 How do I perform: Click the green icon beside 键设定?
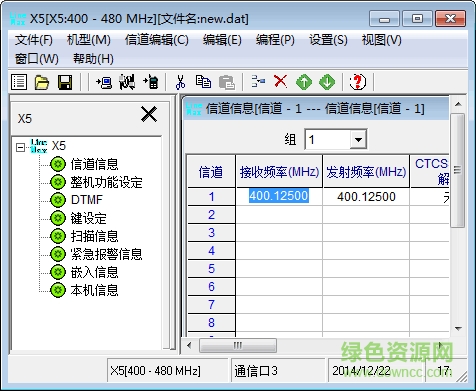(58, 218)
